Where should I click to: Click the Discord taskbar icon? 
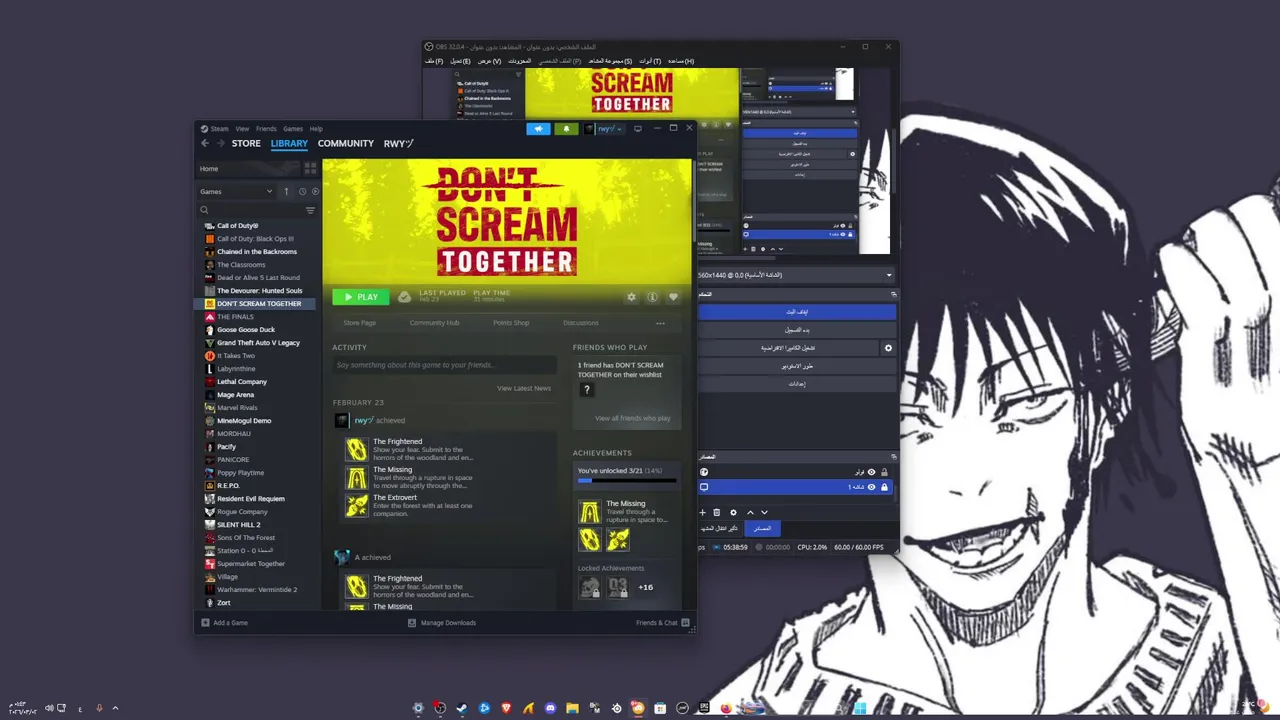point(550,708)
